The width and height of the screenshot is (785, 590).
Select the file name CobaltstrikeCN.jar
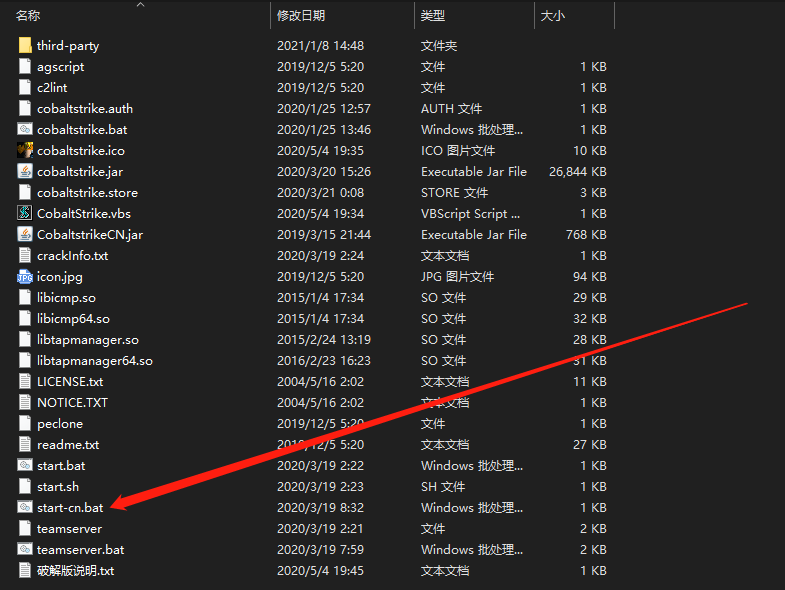coord(90,235)
